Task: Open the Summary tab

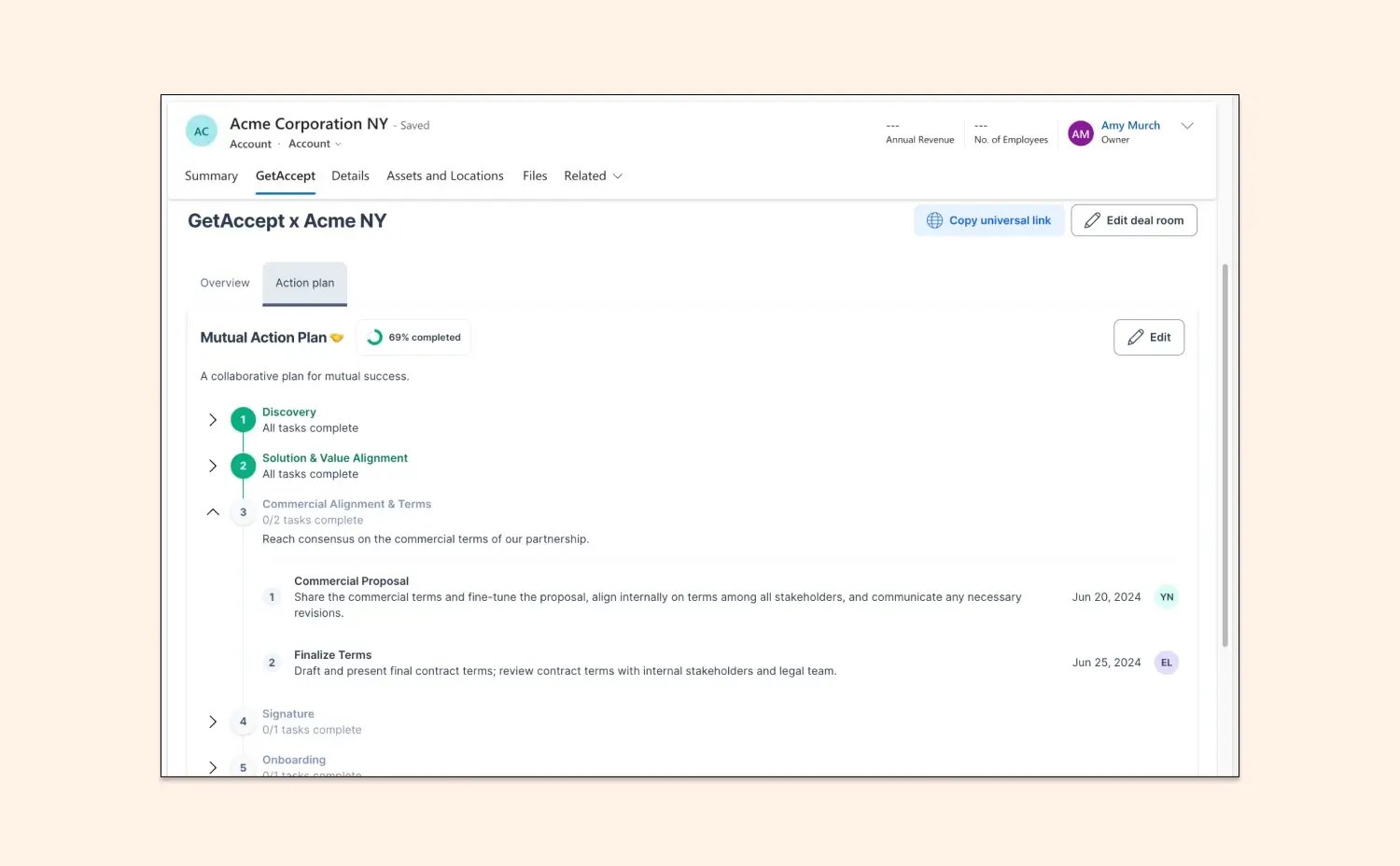Action: (x=211, y=175)
